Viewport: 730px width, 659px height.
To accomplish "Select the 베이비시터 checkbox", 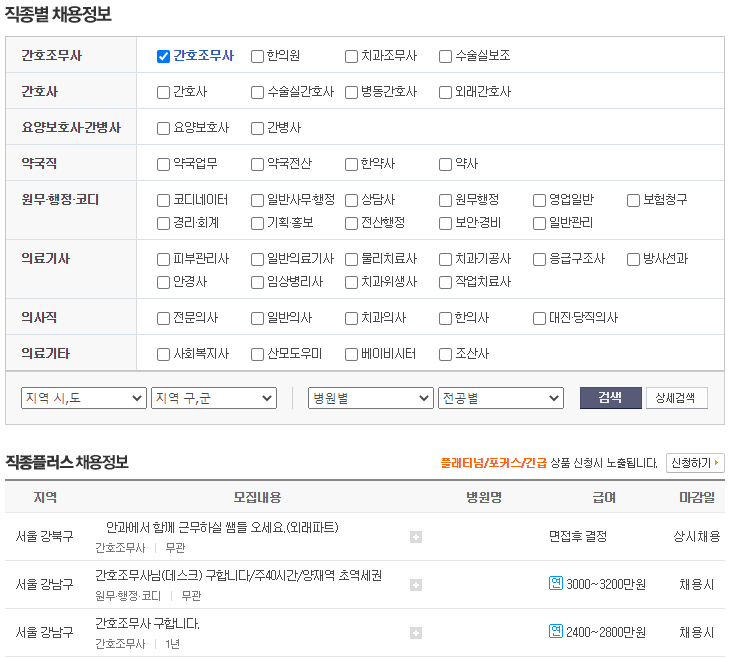I will [x=351, y=354].
